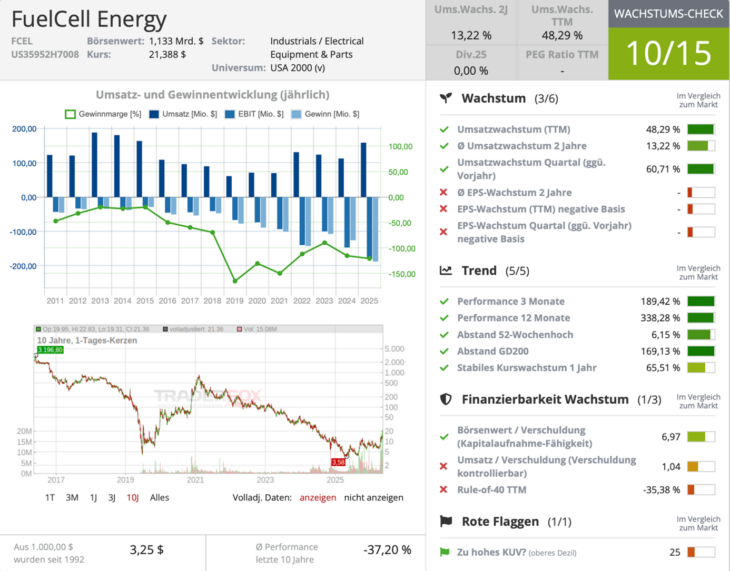Select the 1T chart timeframe

pyautogui.click(x=50, y=497)
